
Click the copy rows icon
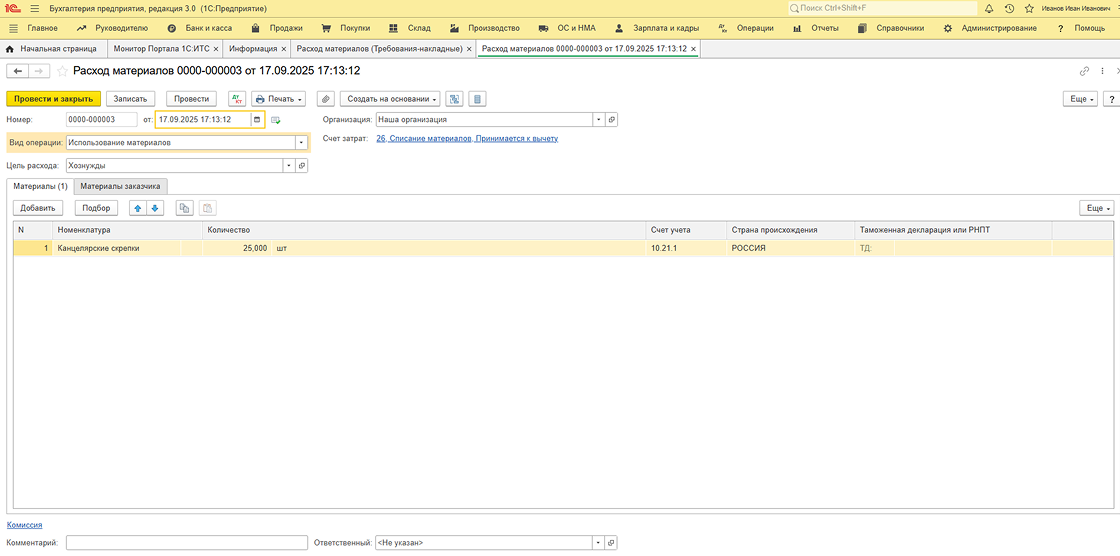(184, 208)
